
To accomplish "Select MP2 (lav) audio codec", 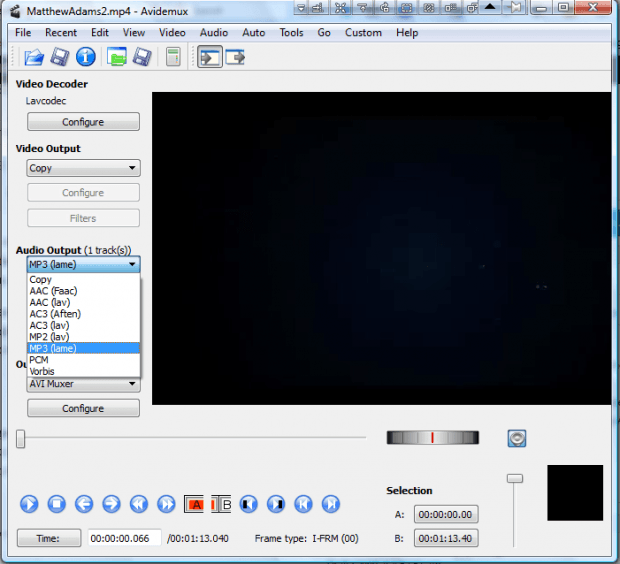I will click(x=83, y=337).
